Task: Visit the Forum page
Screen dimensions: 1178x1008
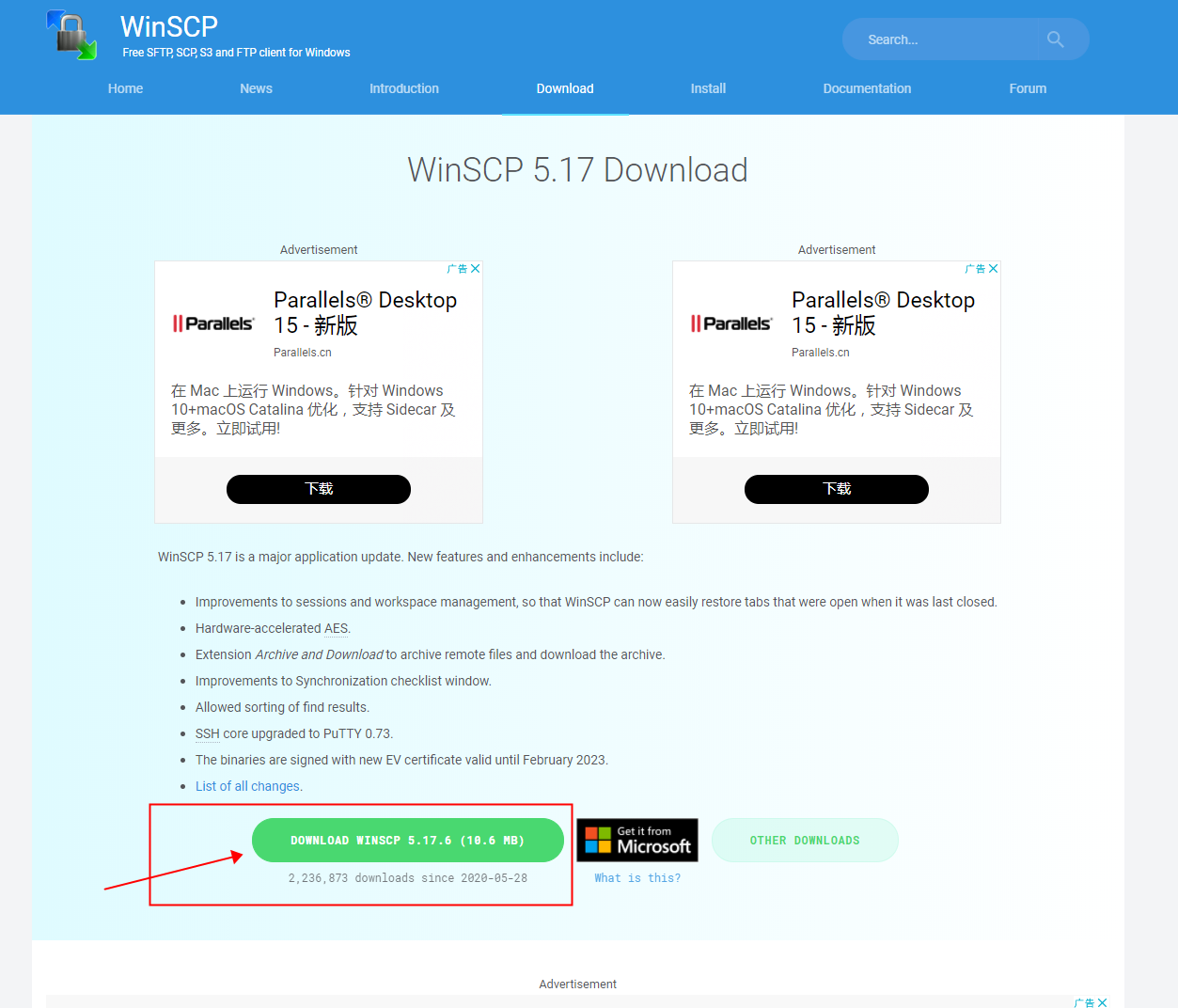Action: [1028, 88]
